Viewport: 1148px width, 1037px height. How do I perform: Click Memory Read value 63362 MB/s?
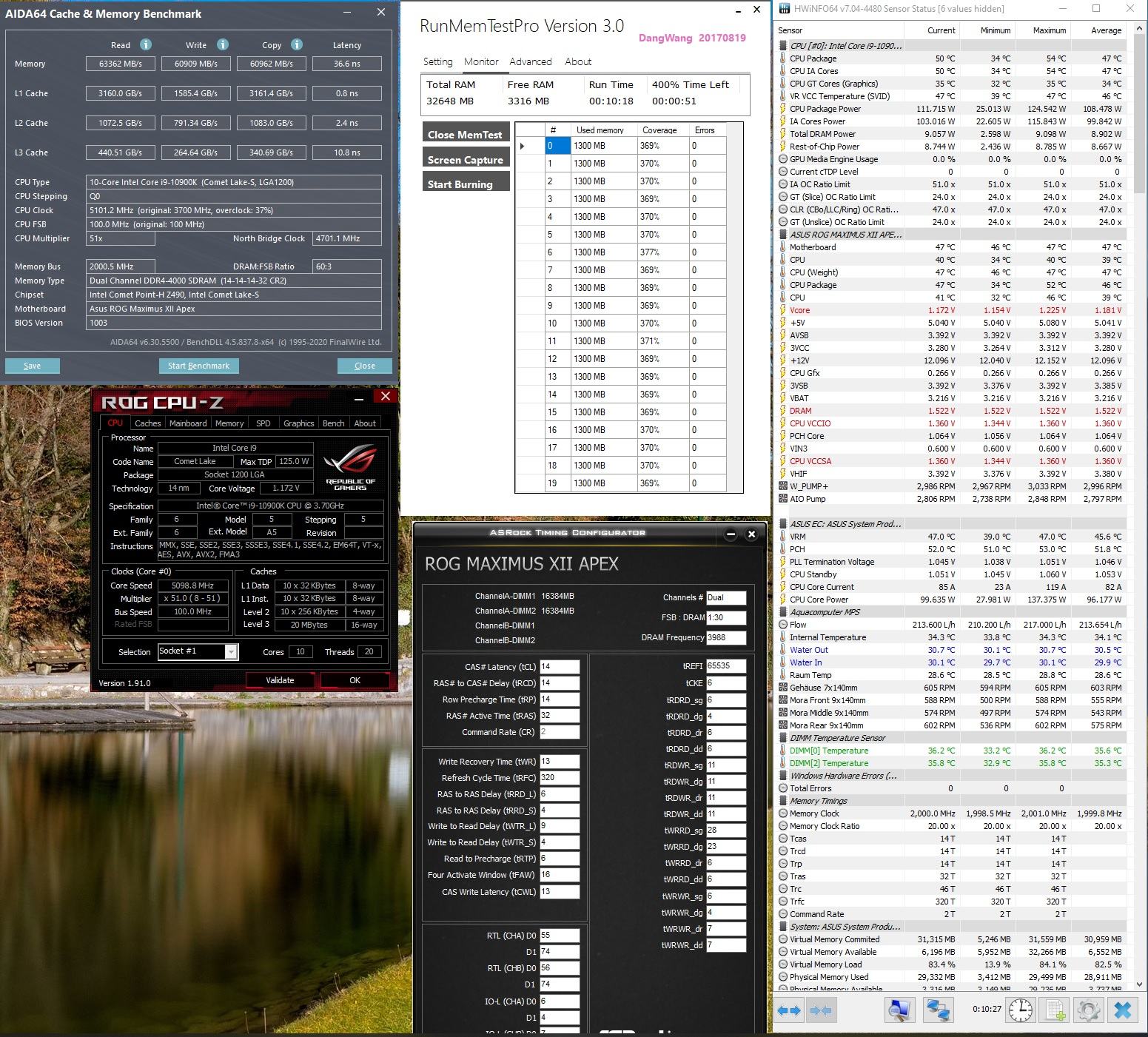point(121,64)
